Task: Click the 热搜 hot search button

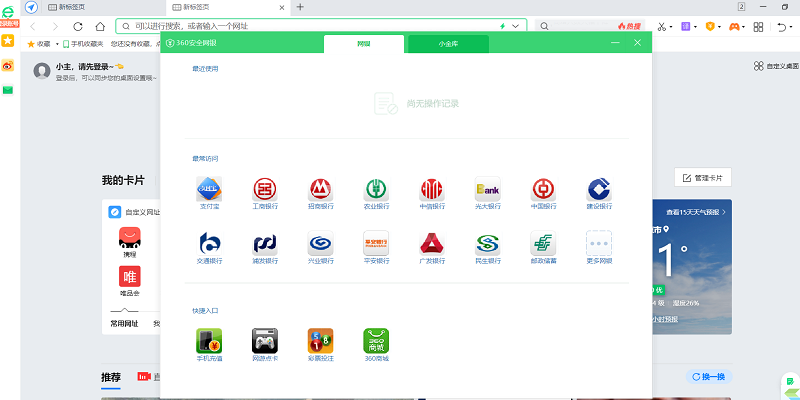Action: coord(629,26)
